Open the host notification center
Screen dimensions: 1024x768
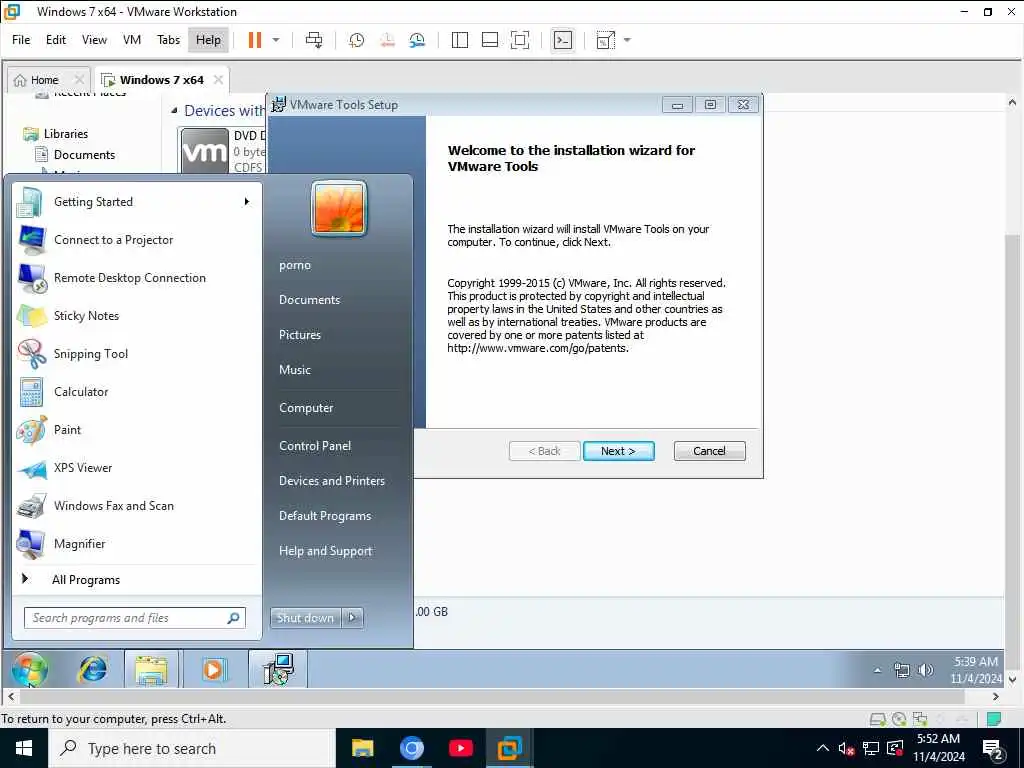click(x=993, y=749)
